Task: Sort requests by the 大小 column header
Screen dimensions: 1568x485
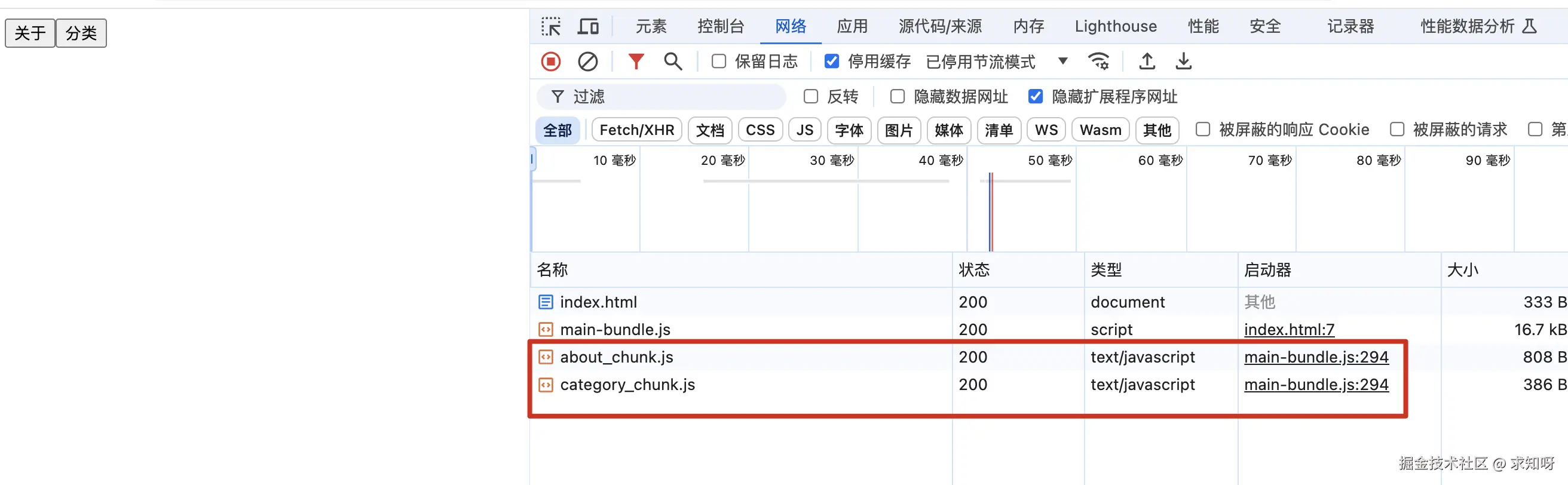Action: [1504, 269]
